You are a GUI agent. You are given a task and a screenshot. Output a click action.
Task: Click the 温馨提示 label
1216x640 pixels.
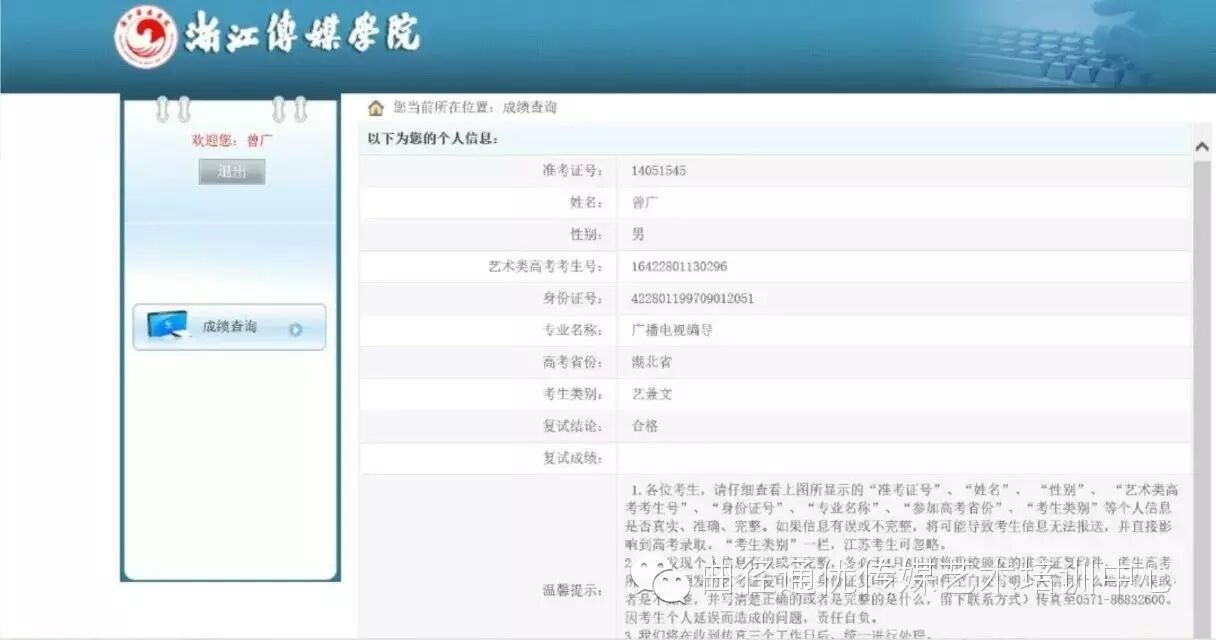click(x=573, y=591)
